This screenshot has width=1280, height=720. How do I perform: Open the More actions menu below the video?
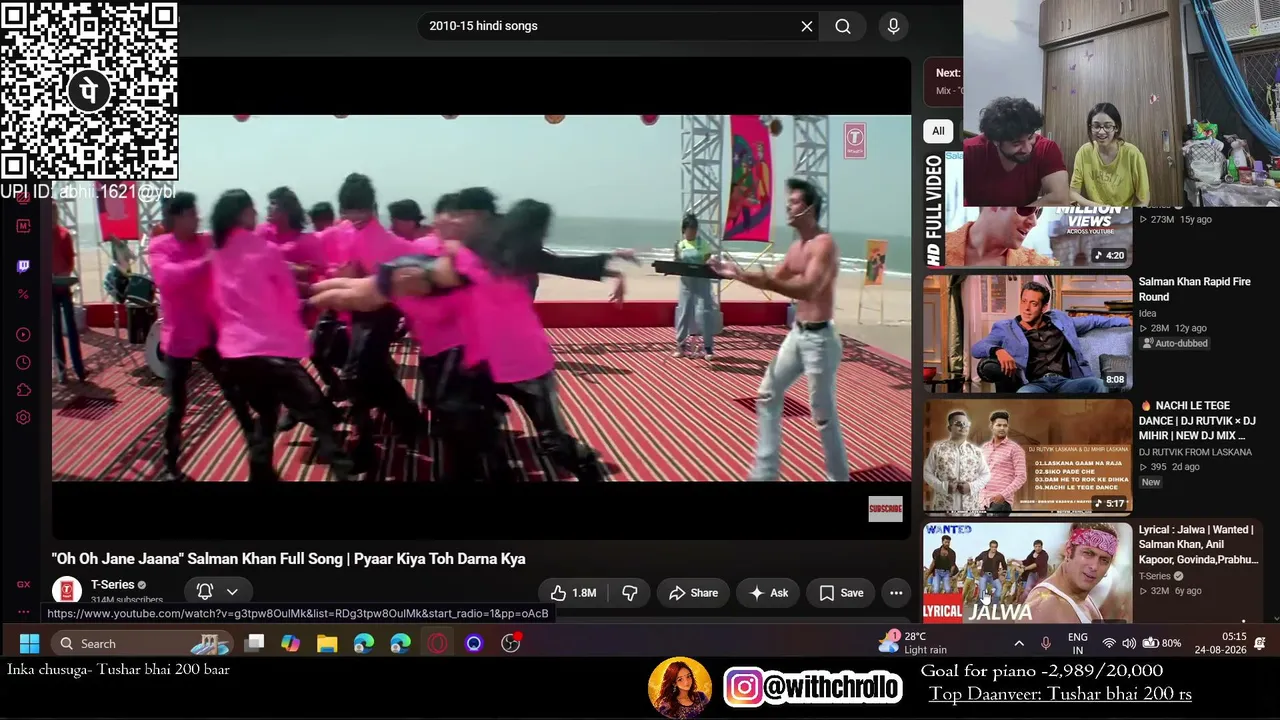tap(896, 593)
